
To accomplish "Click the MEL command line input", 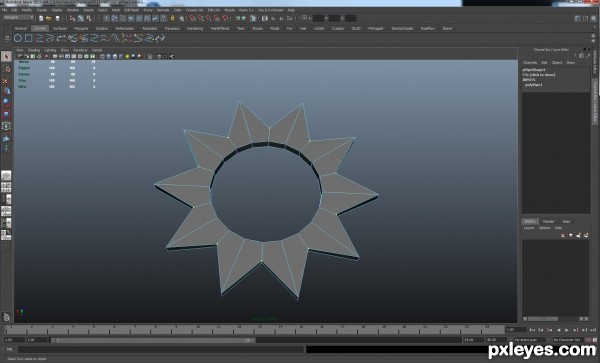I will click(x=161, y=349).
